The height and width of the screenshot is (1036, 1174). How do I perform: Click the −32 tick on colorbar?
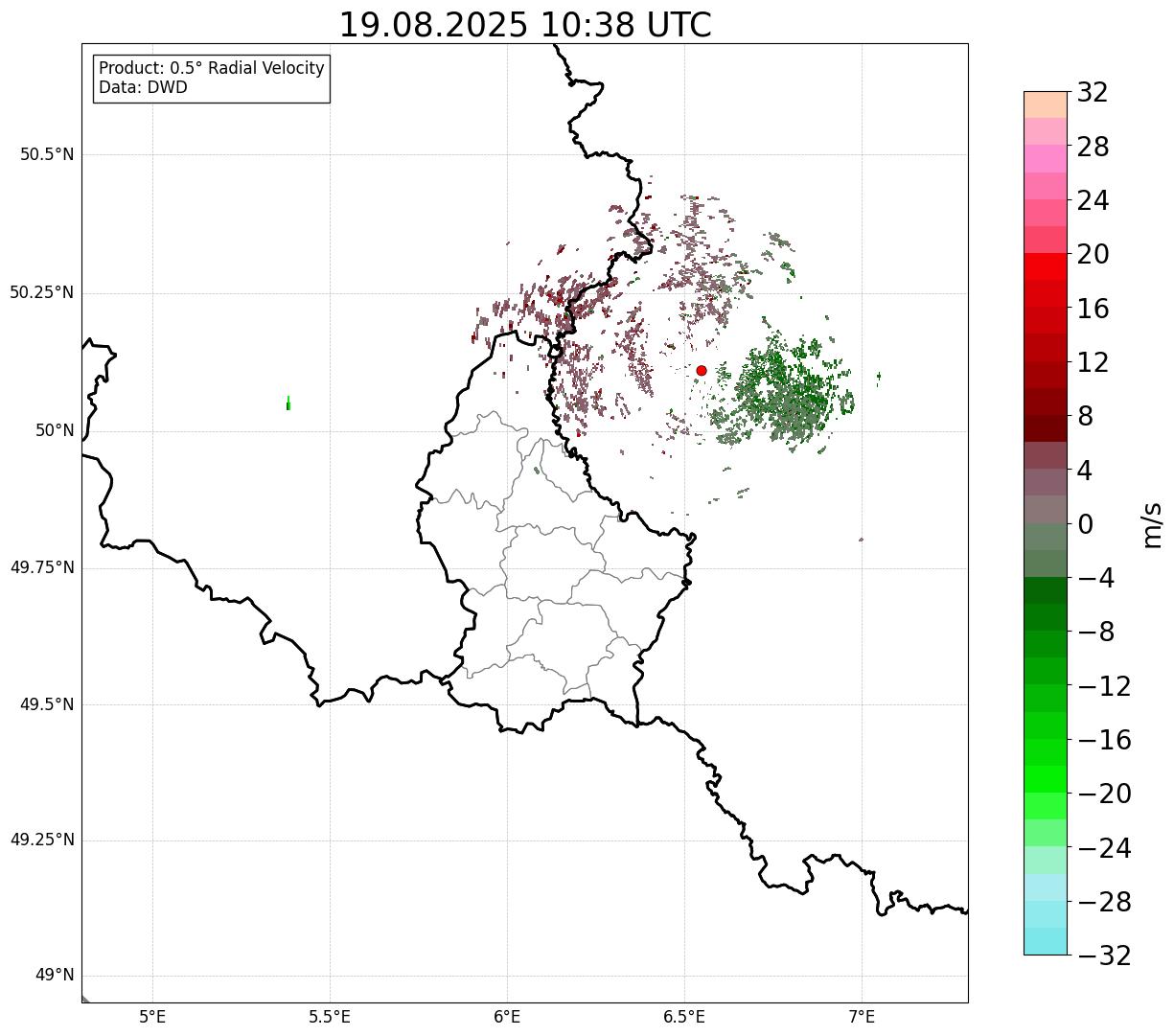coord(1104,955)
